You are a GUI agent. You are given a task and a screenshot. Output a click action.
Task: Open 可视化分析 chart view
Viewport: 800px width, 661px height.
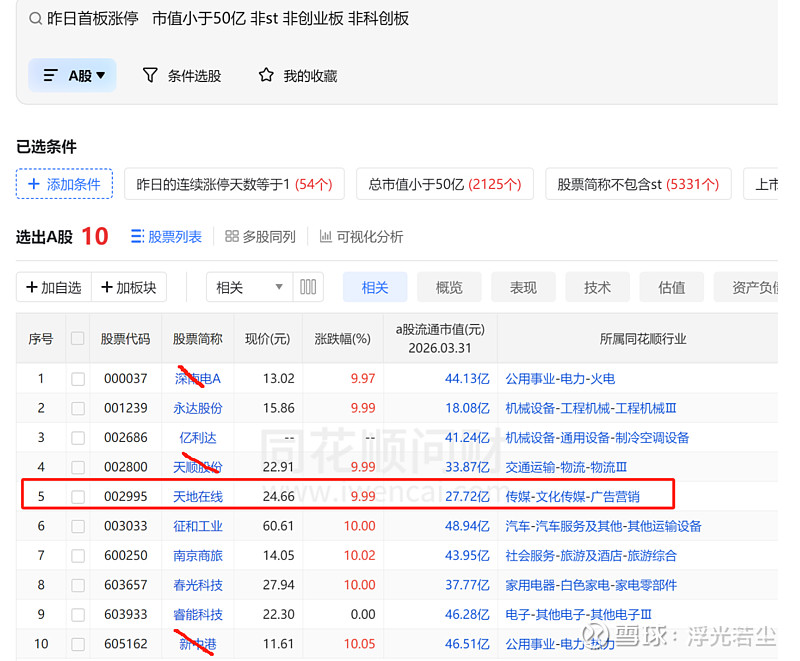pyautogui.click(x=326, y=237)
